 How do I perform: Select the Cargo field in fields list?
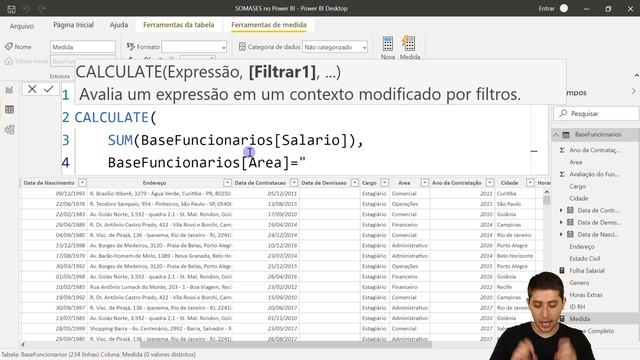coord(578,187)
